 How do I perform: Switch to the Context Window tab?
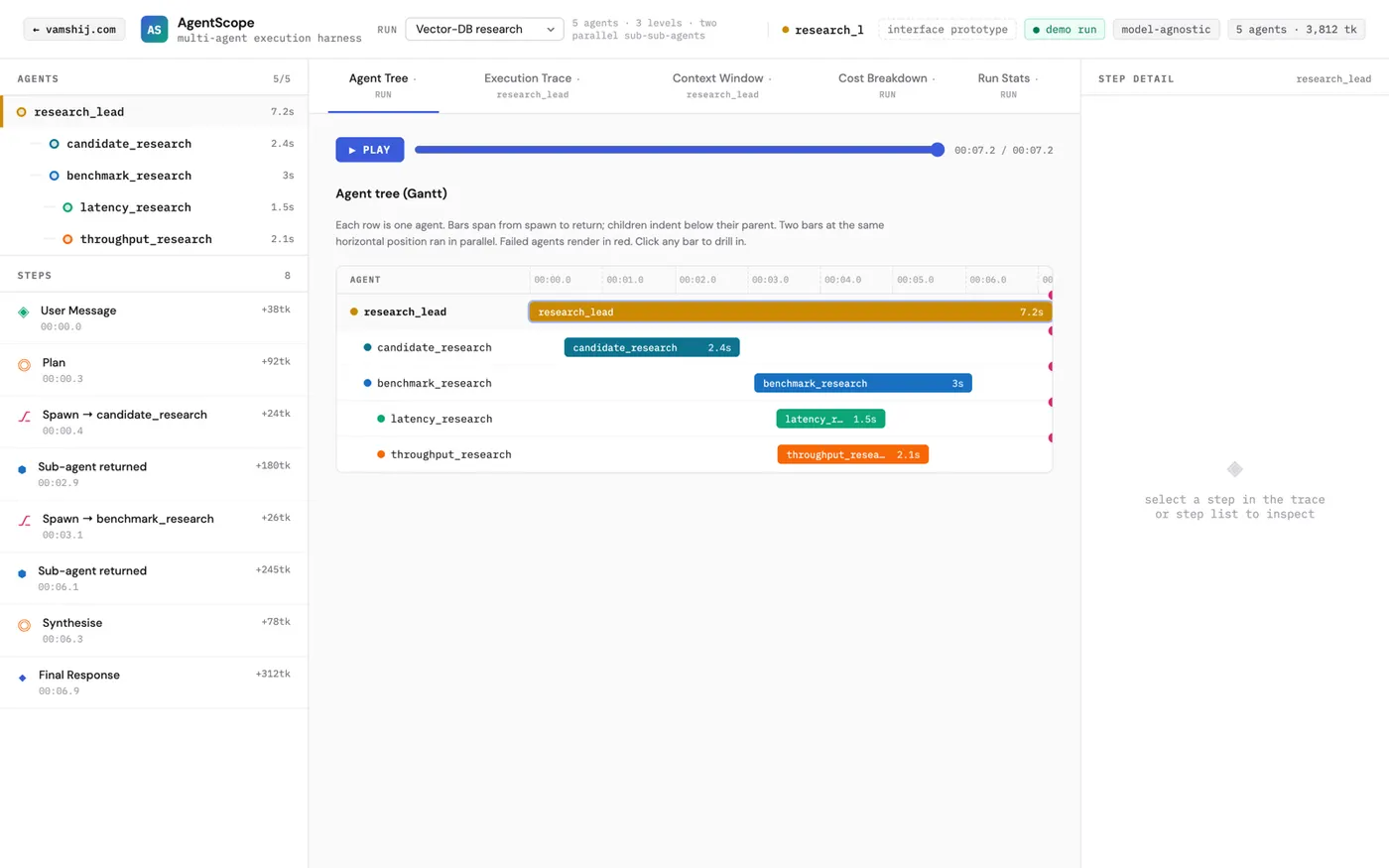[722, 85]
